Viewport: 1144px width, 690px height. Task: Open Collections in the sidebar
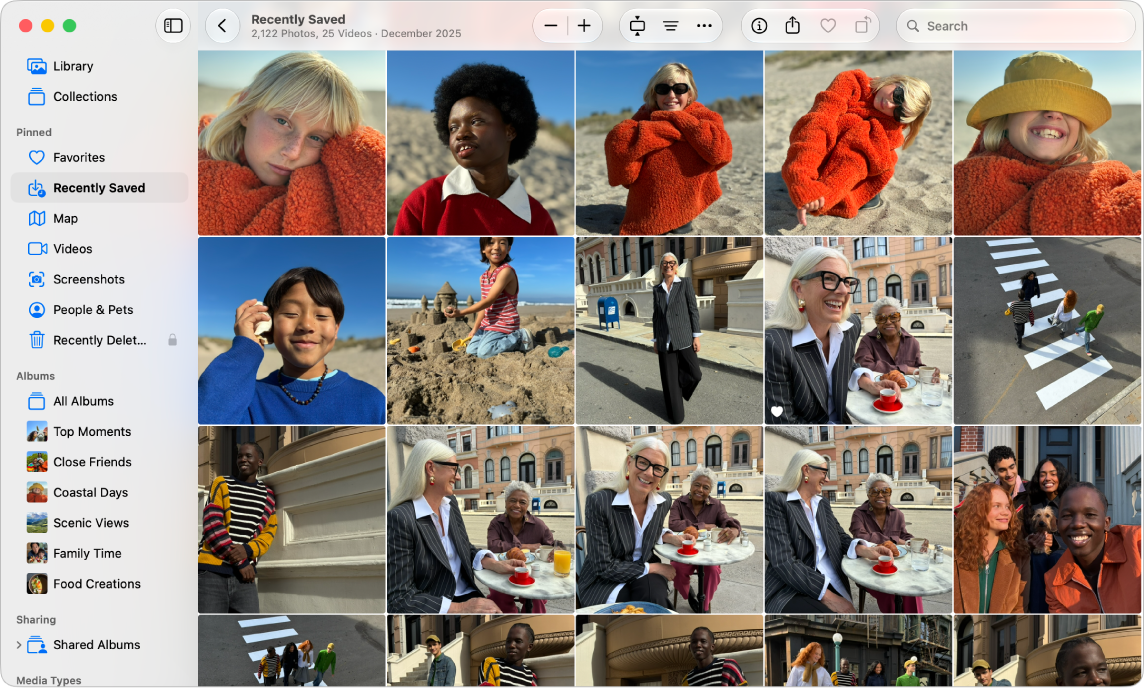click(x=99, y=97)
